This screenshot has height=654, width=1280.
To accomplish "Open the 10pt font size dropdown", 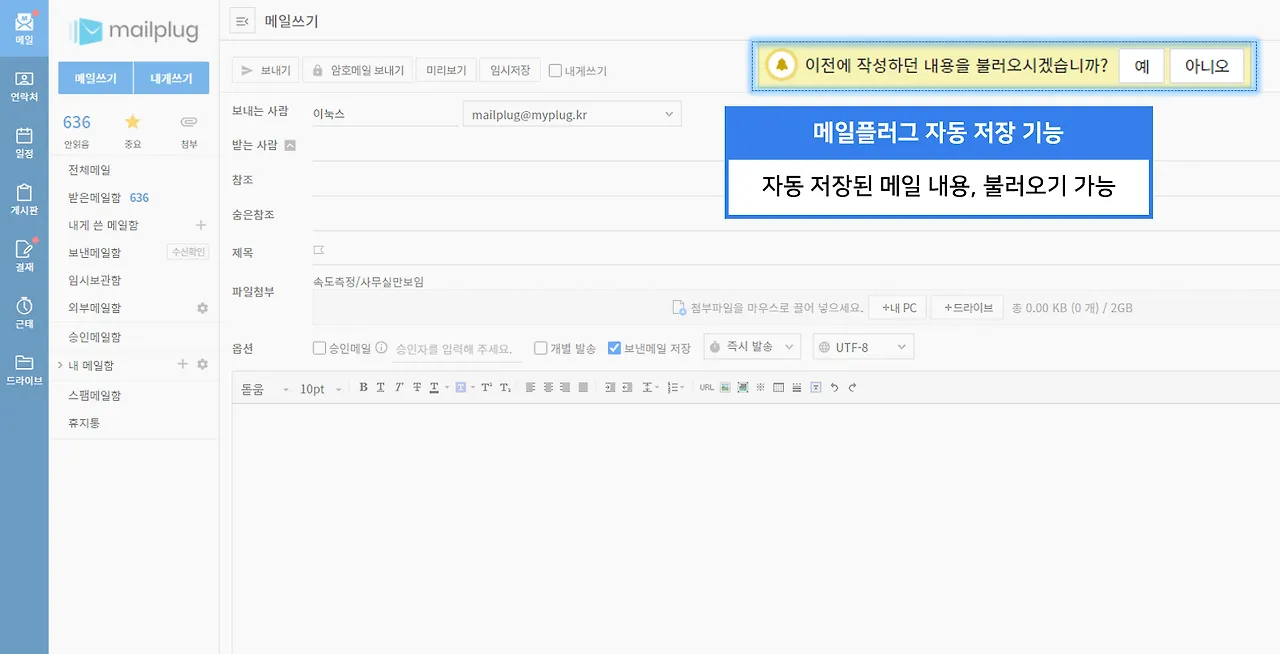I will (x=321, y=388).
